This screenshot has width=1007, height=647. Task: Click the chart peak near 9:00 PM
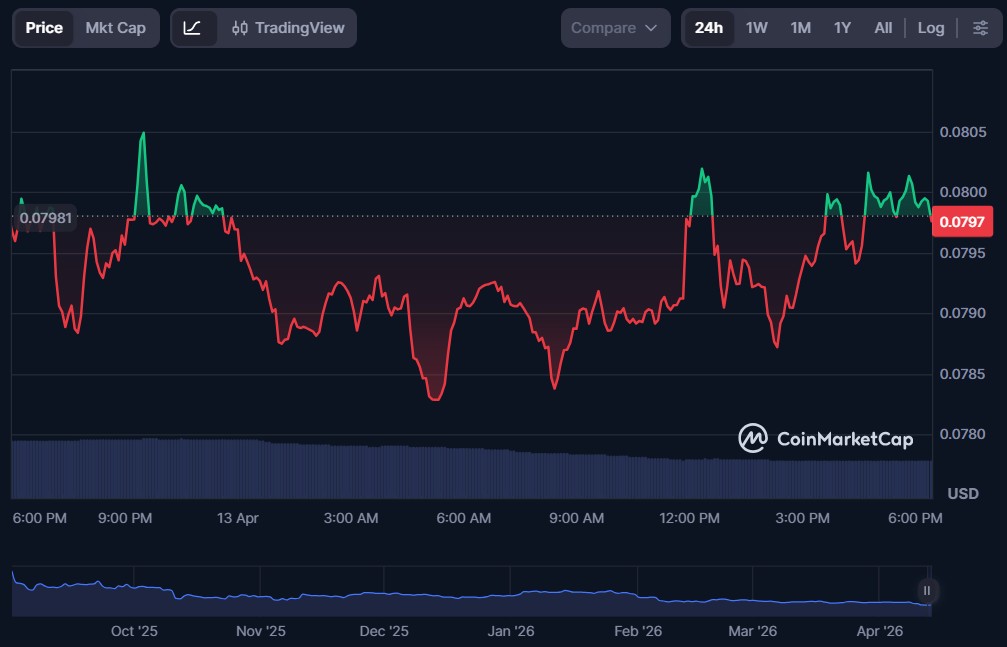coord(143,133)
